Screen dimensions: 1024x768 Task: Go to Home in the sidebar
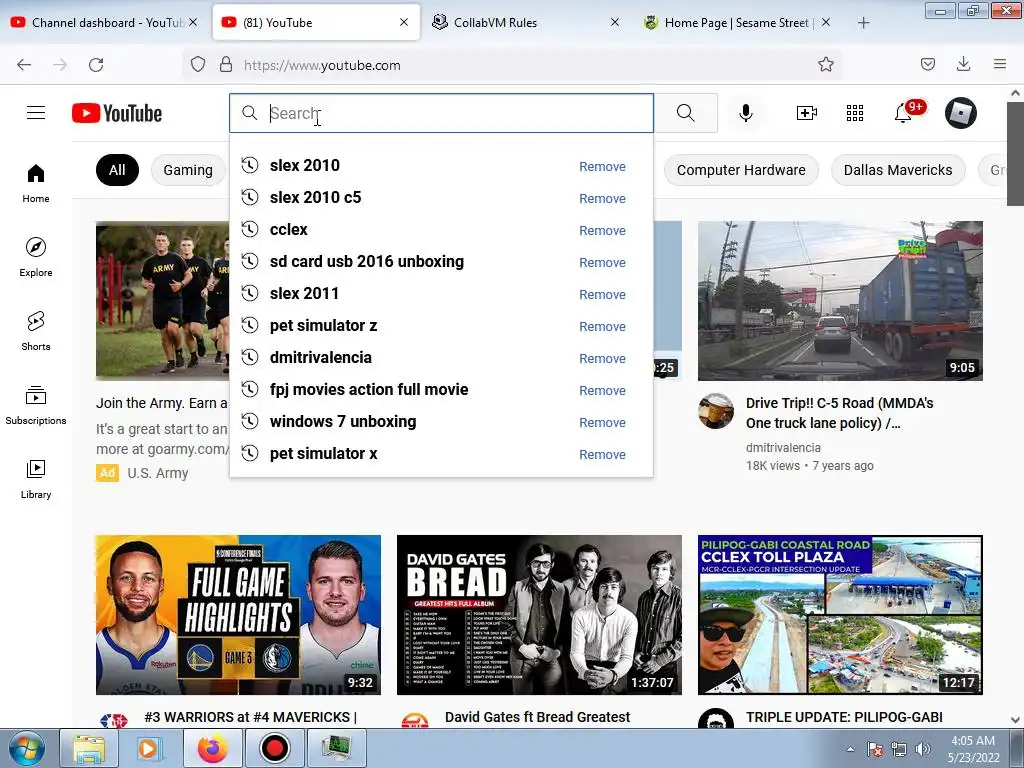[36, 184]
